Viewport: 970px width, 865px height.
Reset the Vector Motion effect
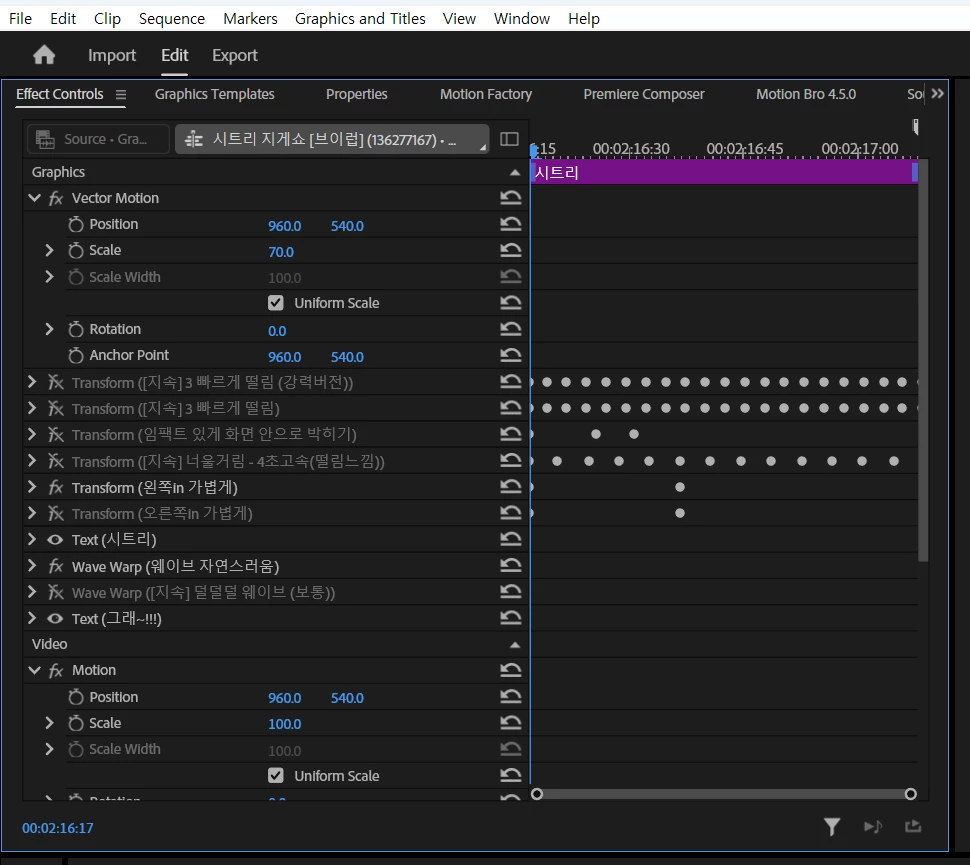(x=510, y=198)
